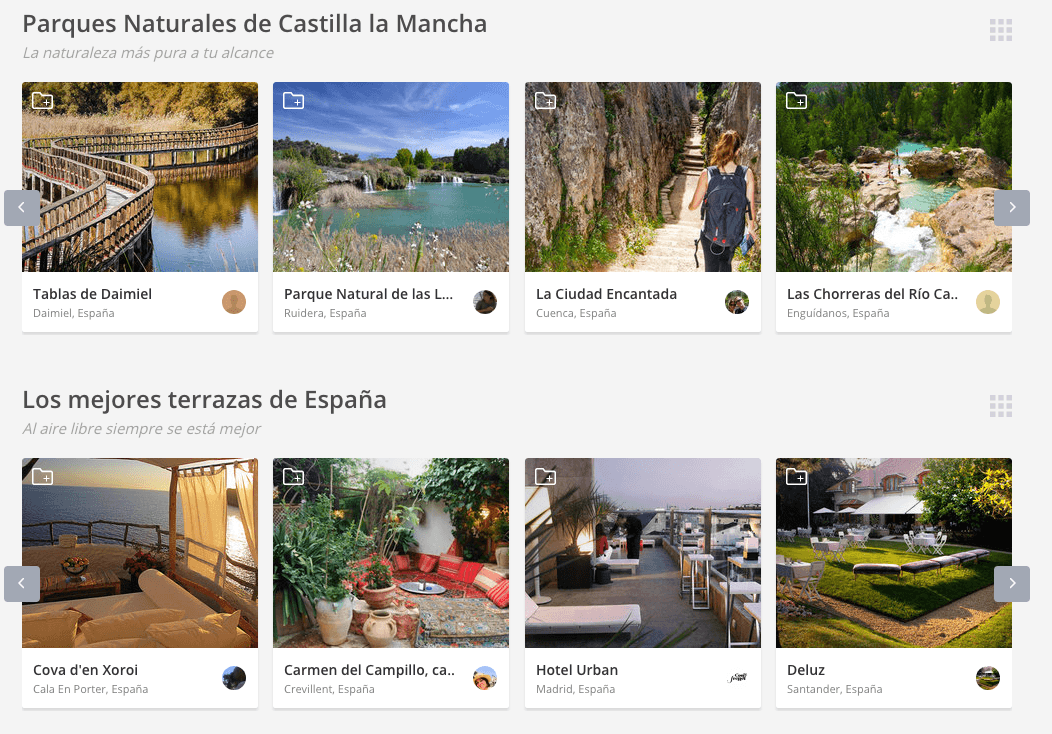Save Carmen del Campillo to a folder

(x=293, y=476)
